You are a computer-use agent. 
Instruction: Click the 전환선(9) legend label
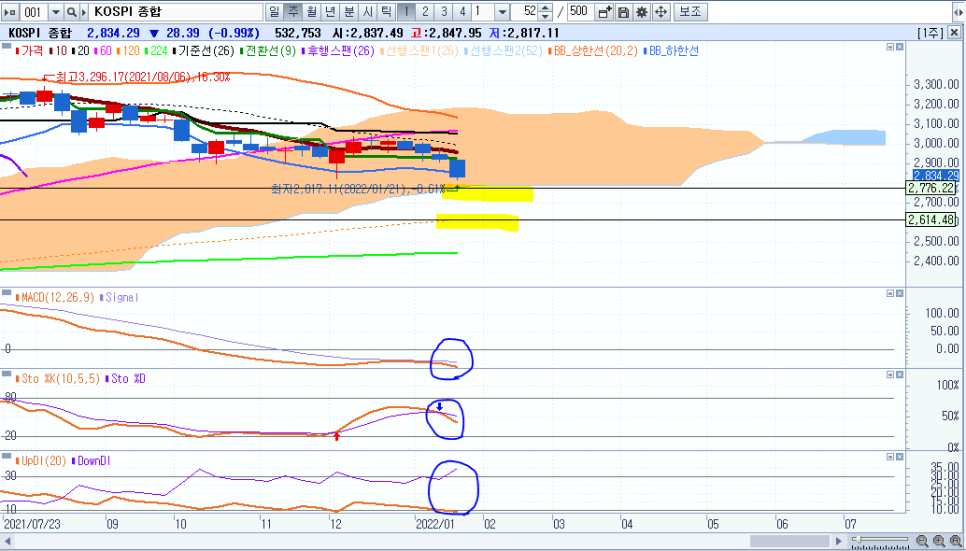coord(269,51)
